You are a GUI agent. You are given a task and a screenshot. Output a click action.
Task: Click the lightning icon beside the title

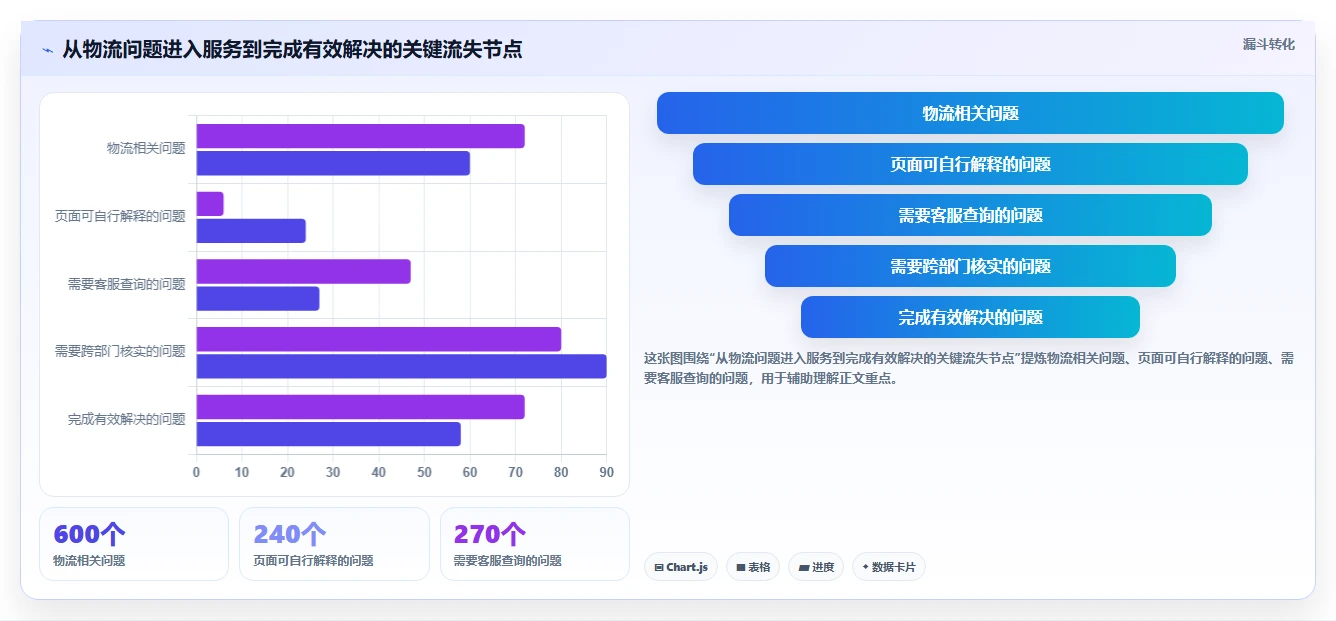click(48, 50)
